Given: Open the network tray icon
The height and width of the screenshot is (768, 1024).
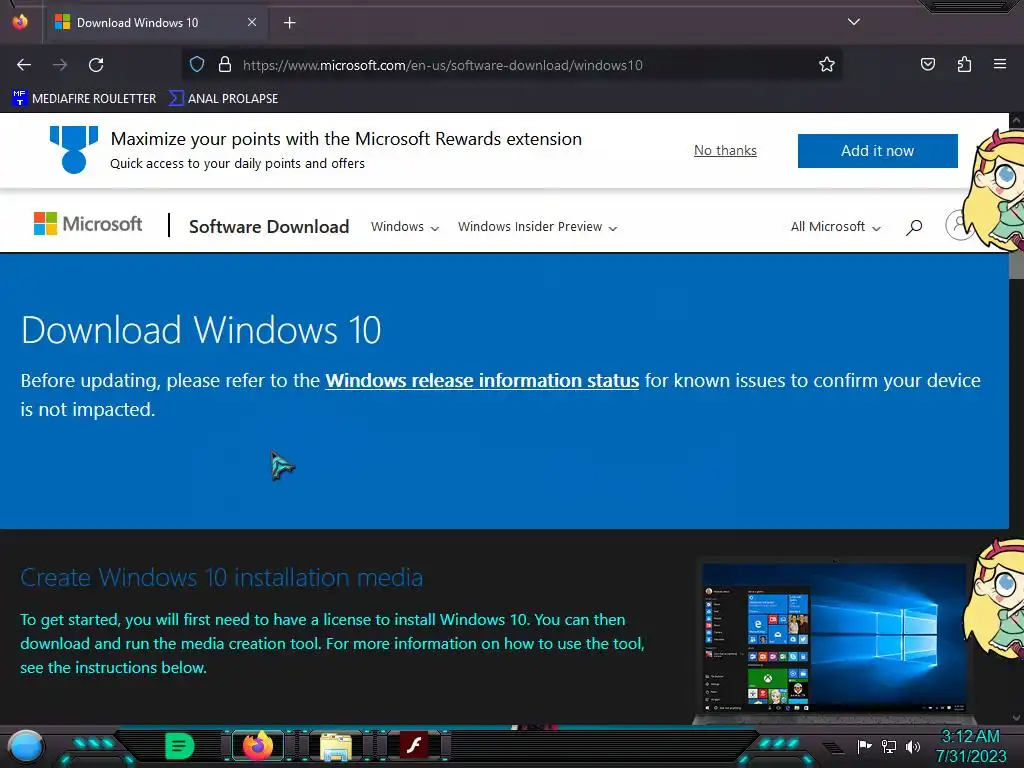Looking at the screenshot, I should [888, 746].
